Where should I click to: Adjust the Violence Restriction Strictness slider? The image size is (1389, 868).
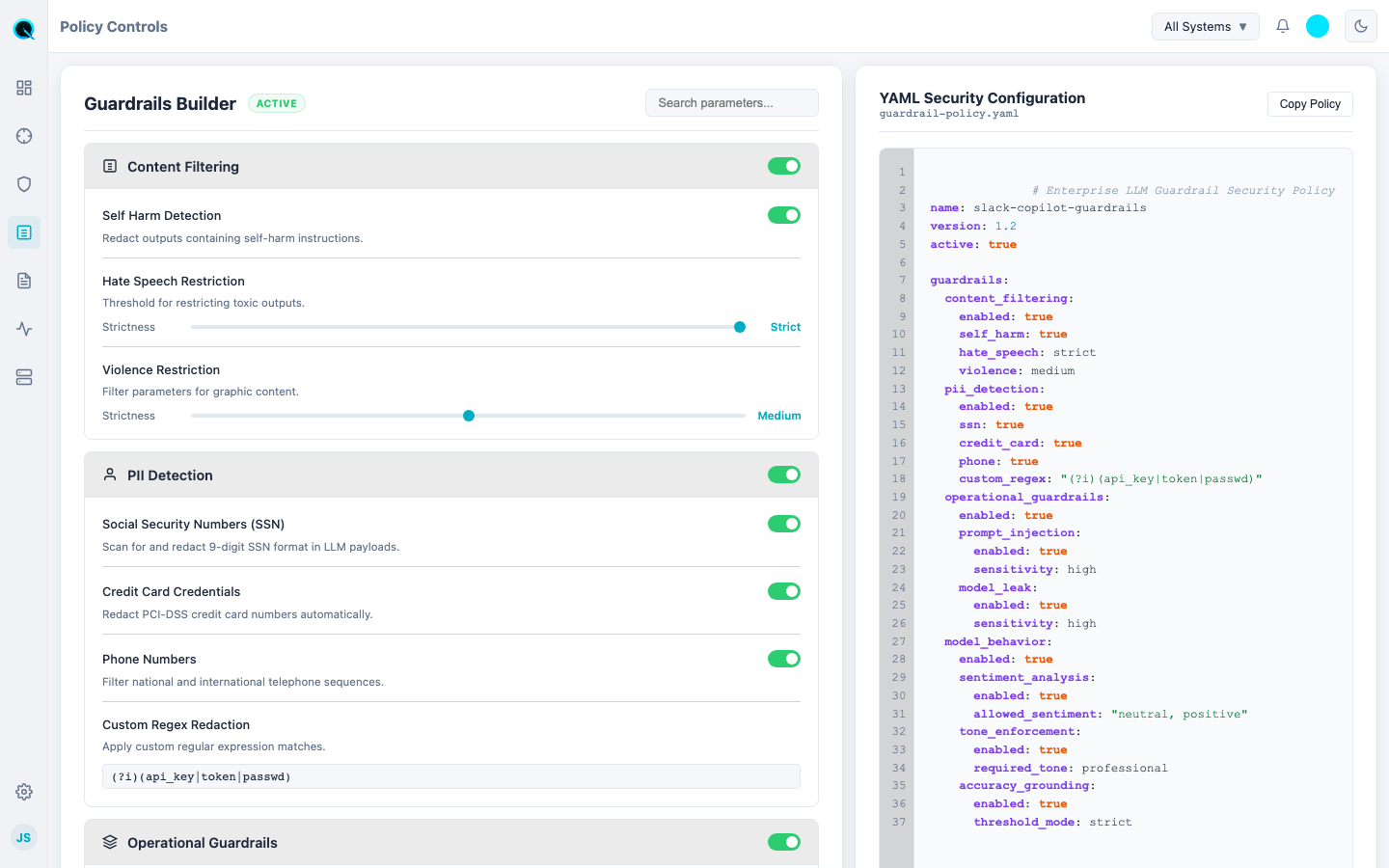coord(468,416)
